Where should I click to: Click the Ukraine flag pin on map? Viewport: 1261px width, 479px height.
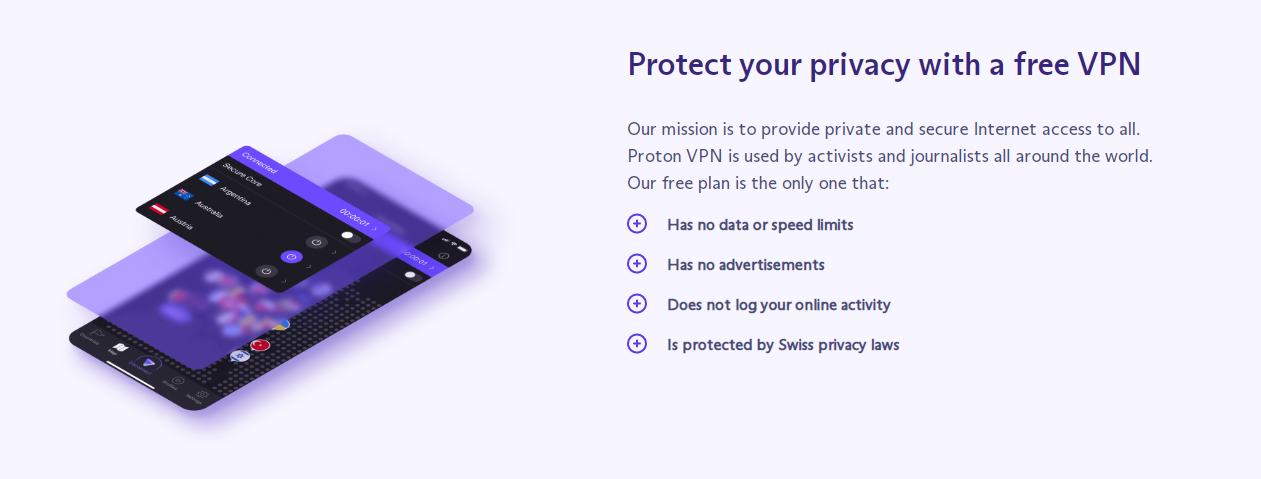[283, 324]
